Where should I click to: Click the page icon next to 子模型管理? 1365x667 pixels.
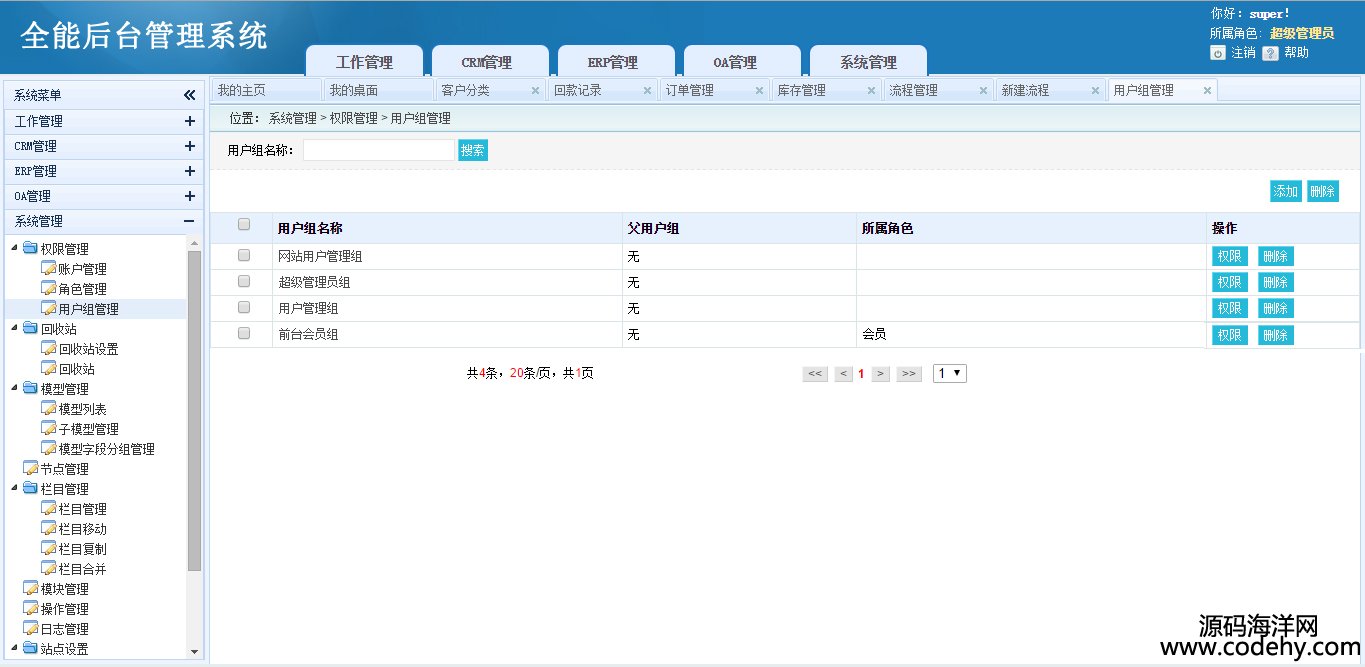click(x=48, y=428)
